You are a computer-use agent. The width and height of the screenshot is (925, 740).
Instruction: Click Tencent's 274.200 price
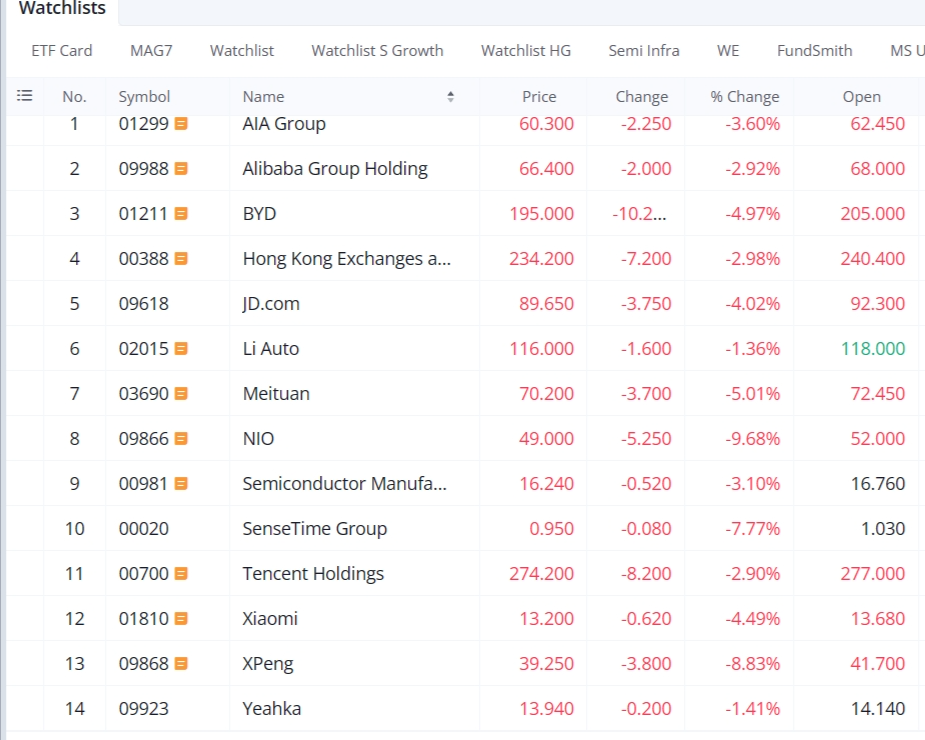[x=542, y=574]
